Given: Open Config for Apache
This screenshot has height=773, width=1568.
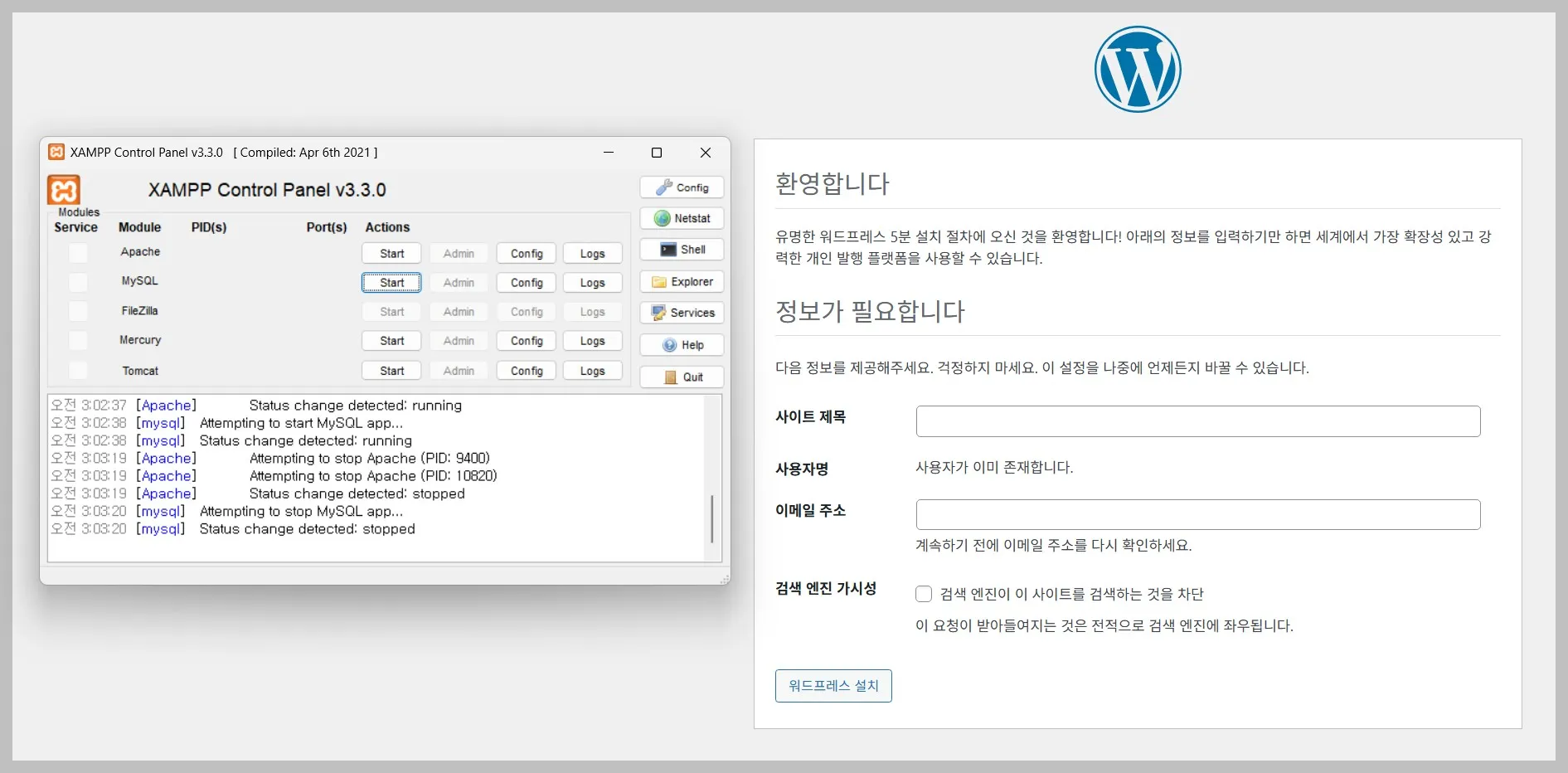Looking at the screenshot, I should 527,254.
